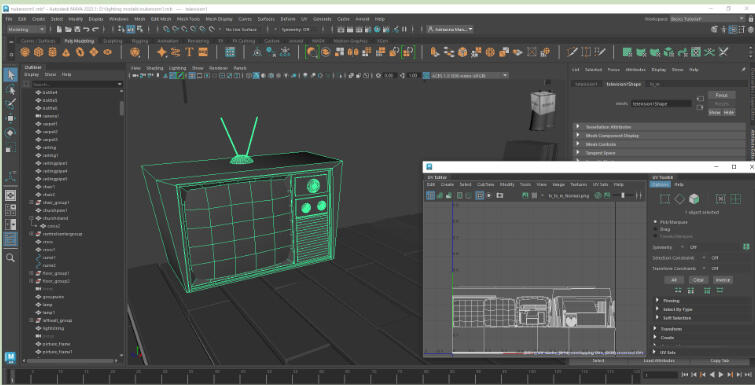Select floor_group1 in the Outliner
Screen dimensions: 755x385
coord(56,273)
